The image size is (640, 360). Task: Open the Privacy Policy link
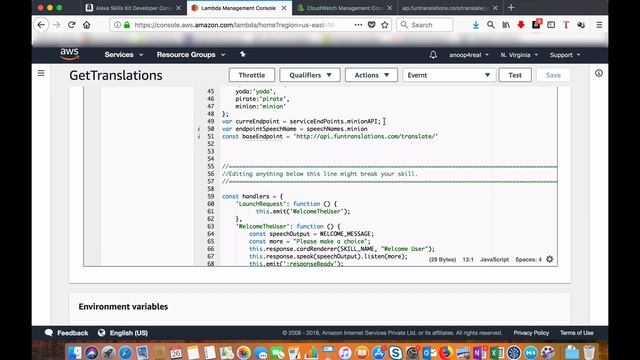point(531,333)
